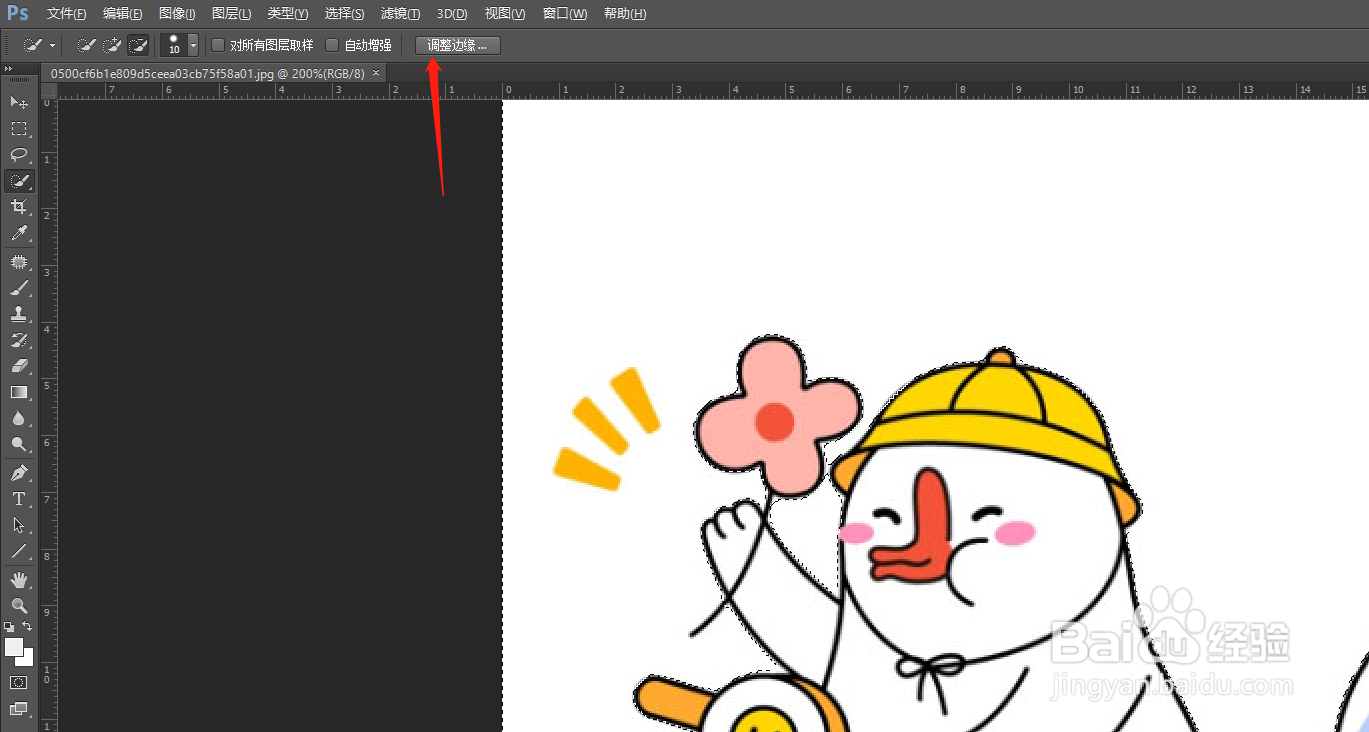
Task: Select the Pen tool
Action: tap(19, 473)
